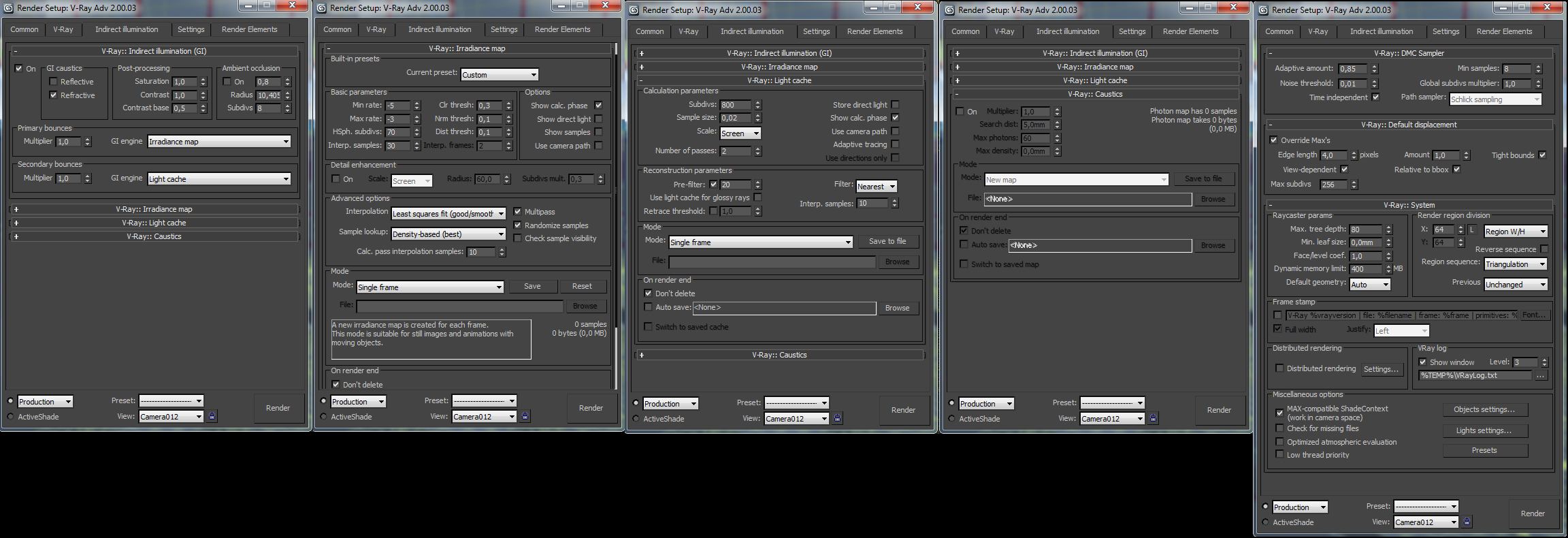Toggle the Time independent checkbox

pyautogui.click(x=1375, y=97)
